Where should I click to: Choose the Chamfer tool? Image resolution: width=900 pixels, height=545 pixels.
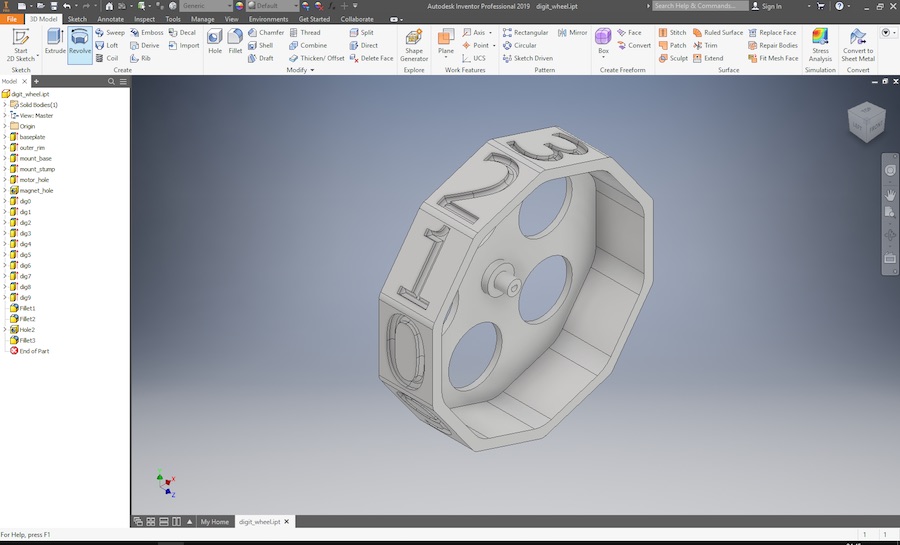pyautogui.click(x=266, y=33)
